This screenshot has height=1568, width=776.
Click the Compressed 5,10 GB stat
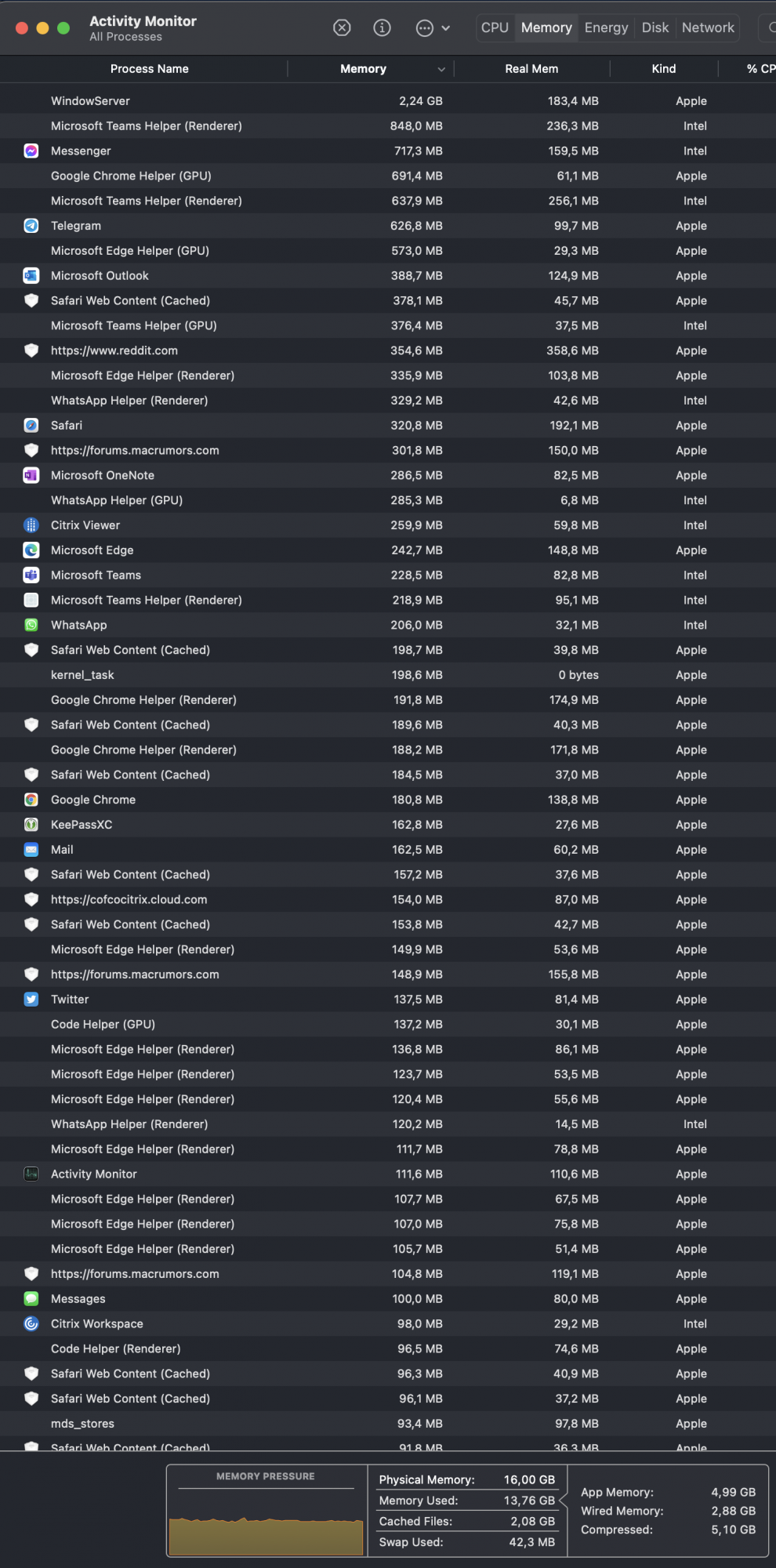coord(668,1530)
